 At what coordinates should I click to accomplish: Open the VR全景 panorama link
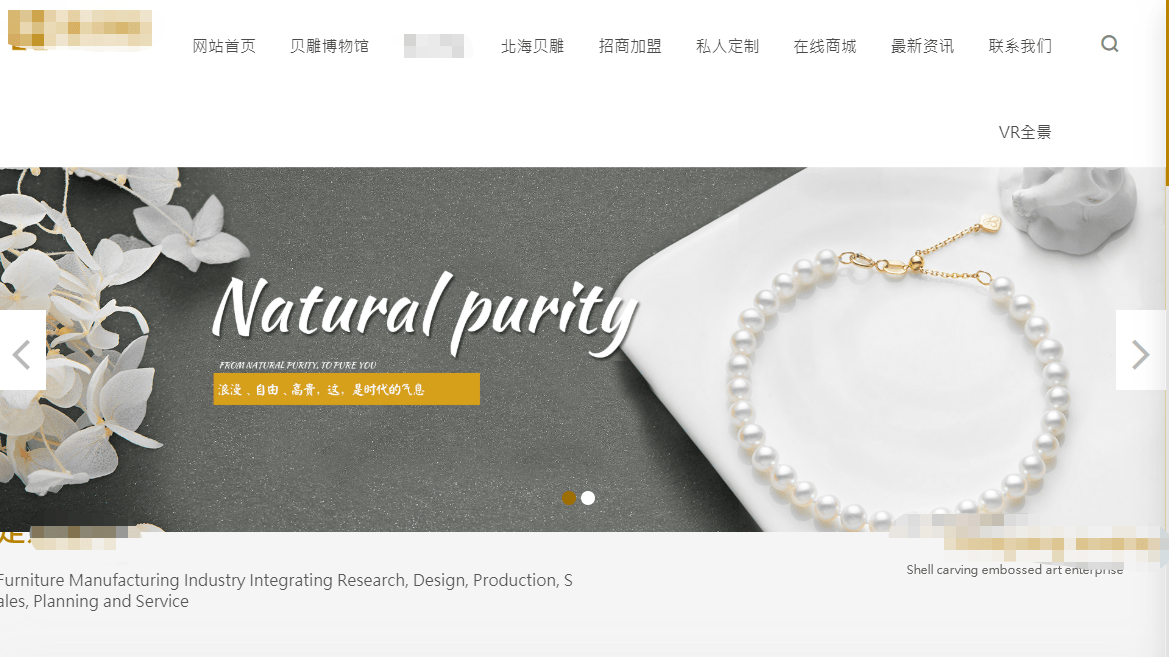pyautogui.click(x=1025, y=132)
